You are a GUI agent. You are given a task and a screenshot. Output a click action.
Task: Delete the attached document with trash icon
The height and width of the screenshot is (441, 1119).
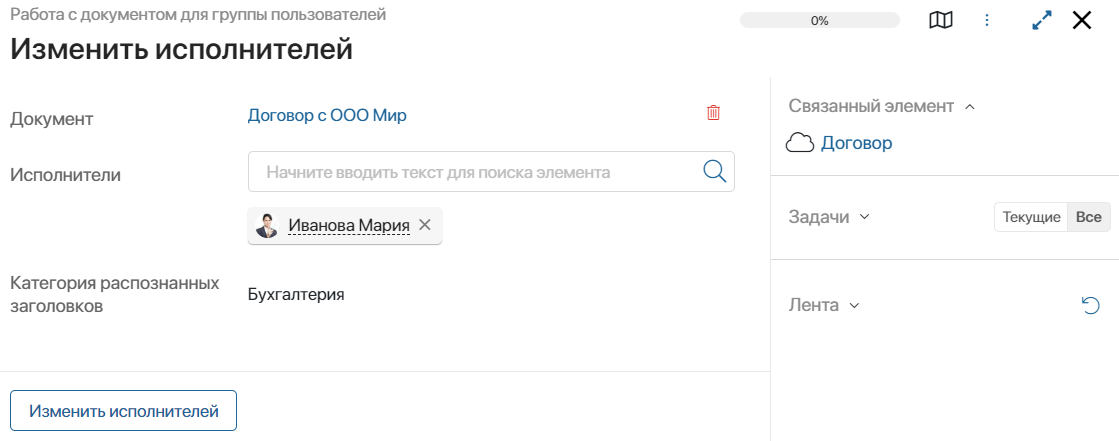pyautogui.click(x=713, y=113)
